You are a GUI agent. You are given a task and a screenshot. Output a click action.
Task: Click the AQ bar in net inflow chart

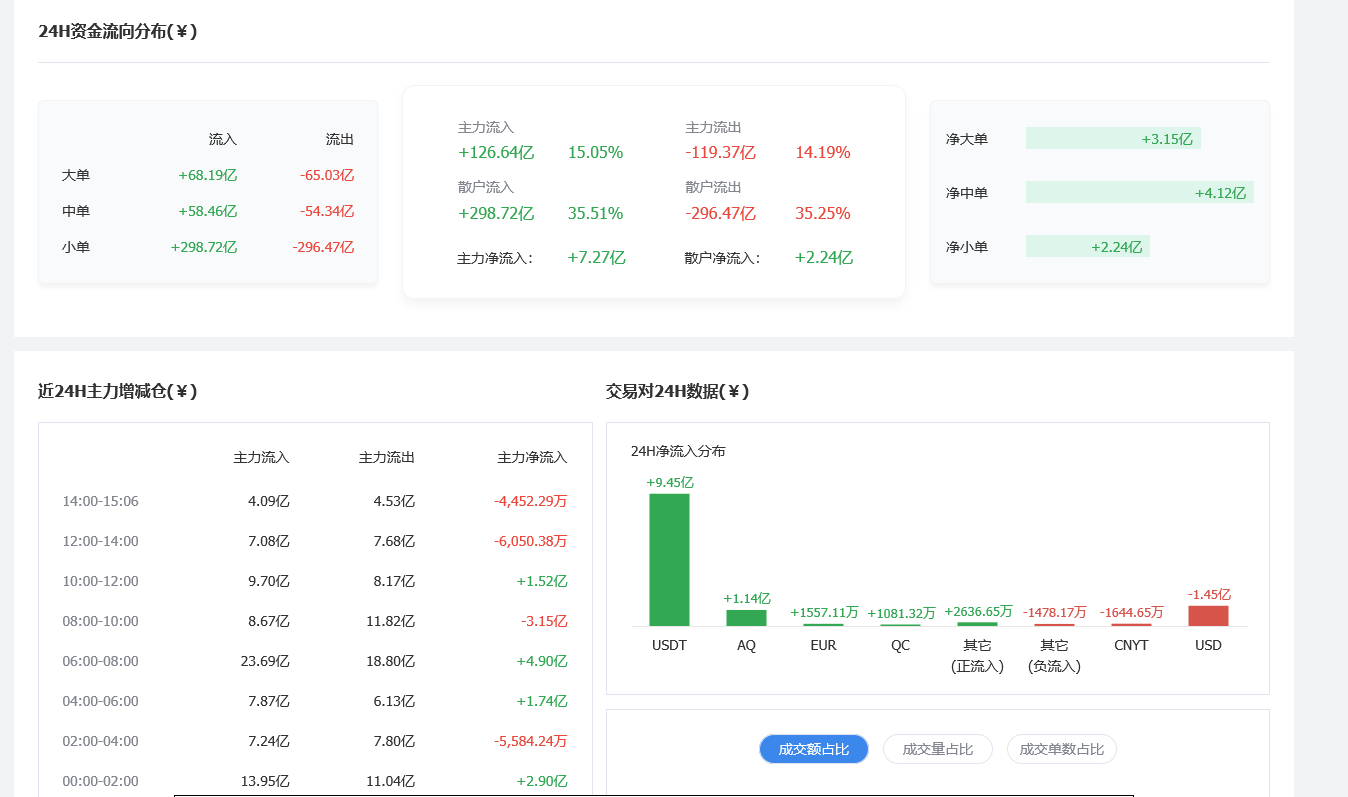coord(746,618)
